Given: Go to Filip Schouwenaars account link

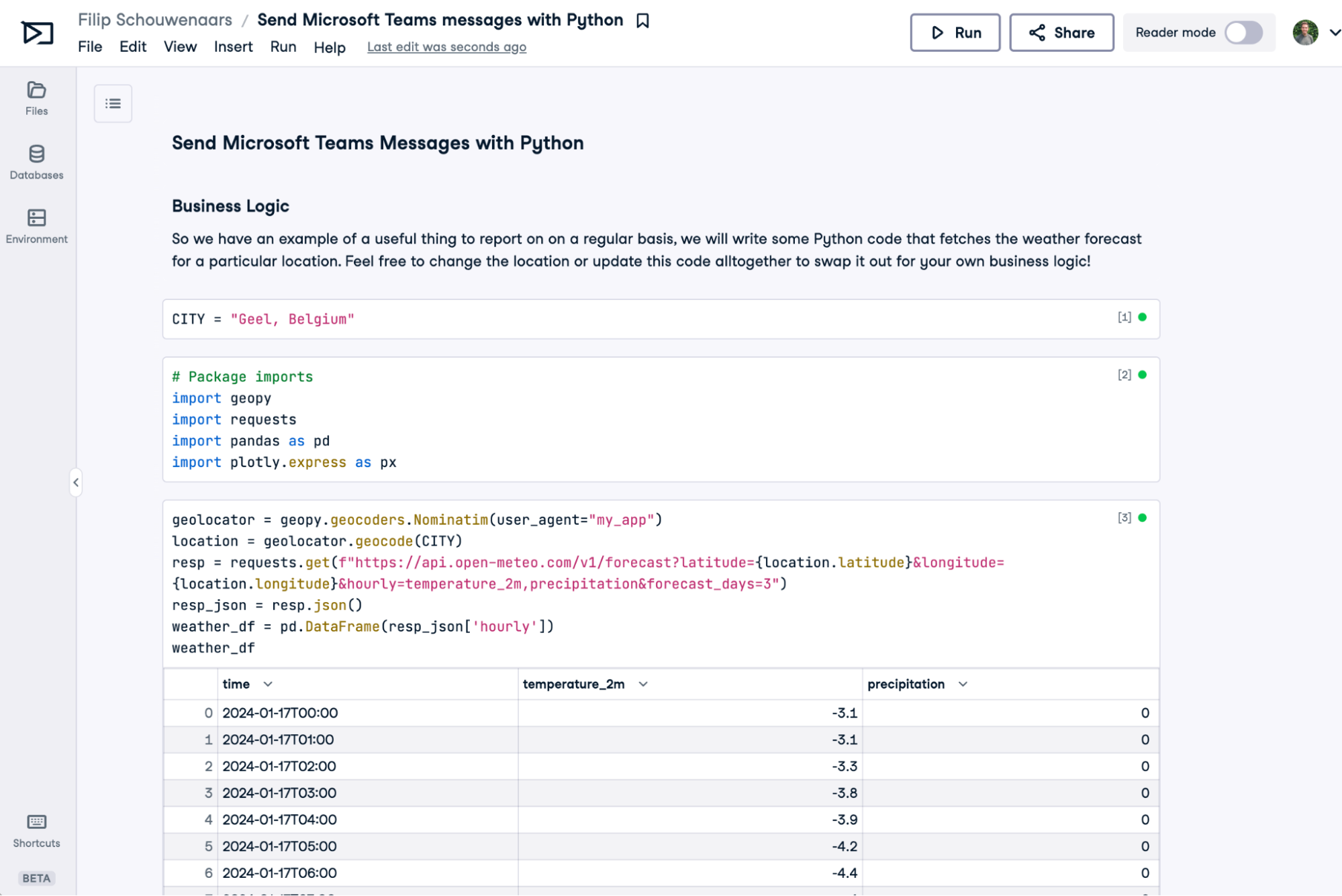Looking at the screenshot, I should 155,19.
